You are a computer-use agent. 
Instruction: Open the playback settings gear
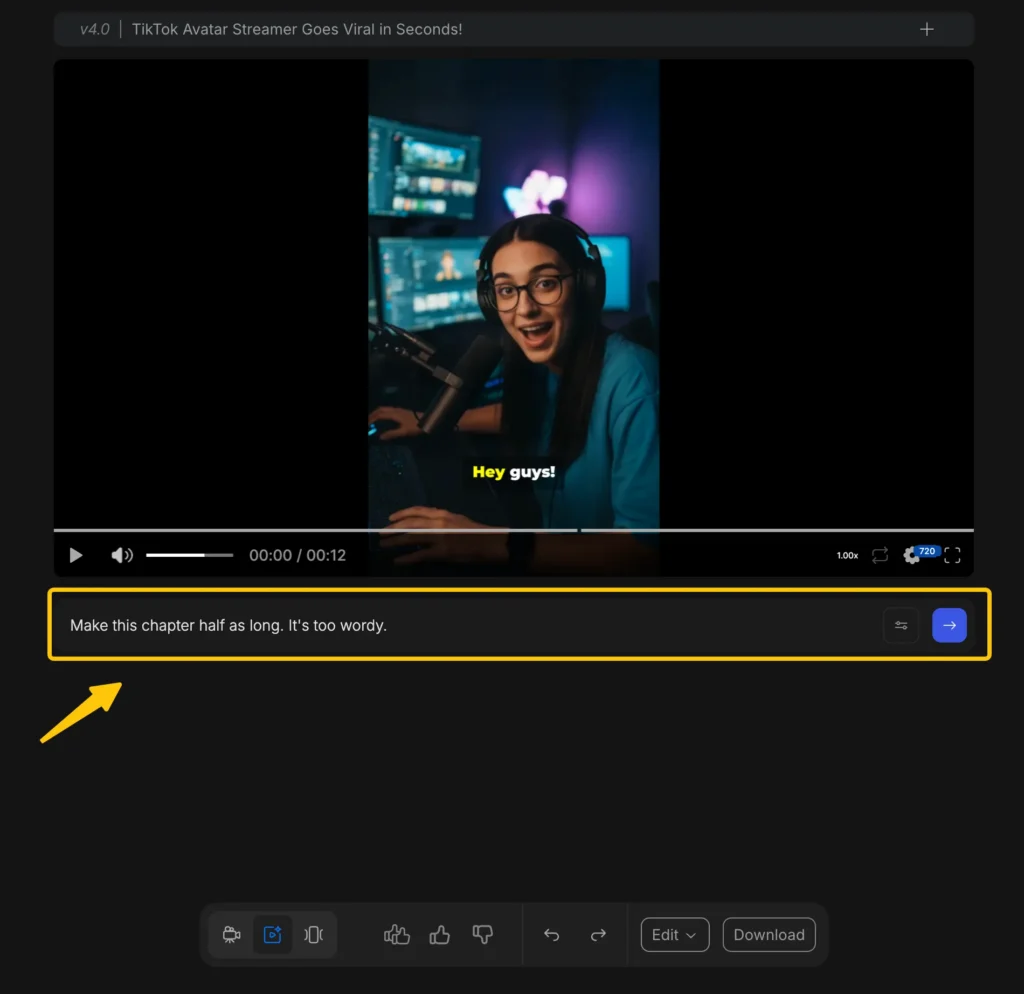[x=913, y=554]
